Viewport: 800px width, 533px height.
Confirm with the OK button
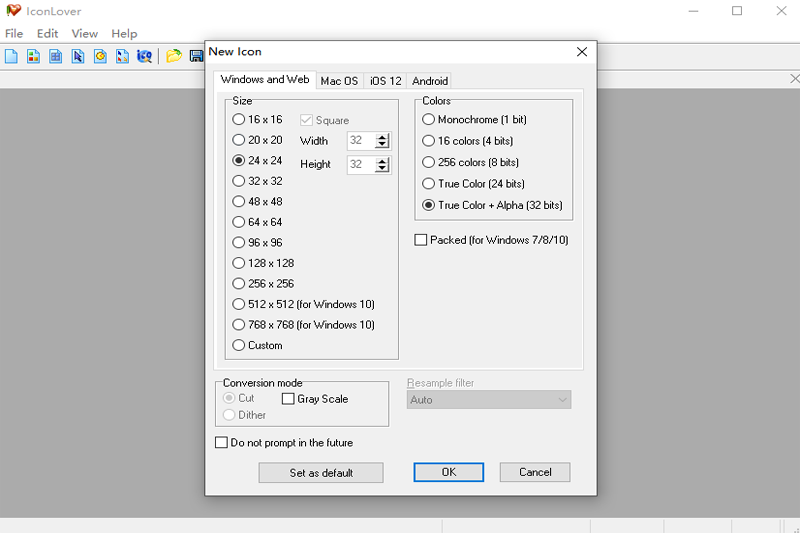pyautogui.click(x=449, y=472)
